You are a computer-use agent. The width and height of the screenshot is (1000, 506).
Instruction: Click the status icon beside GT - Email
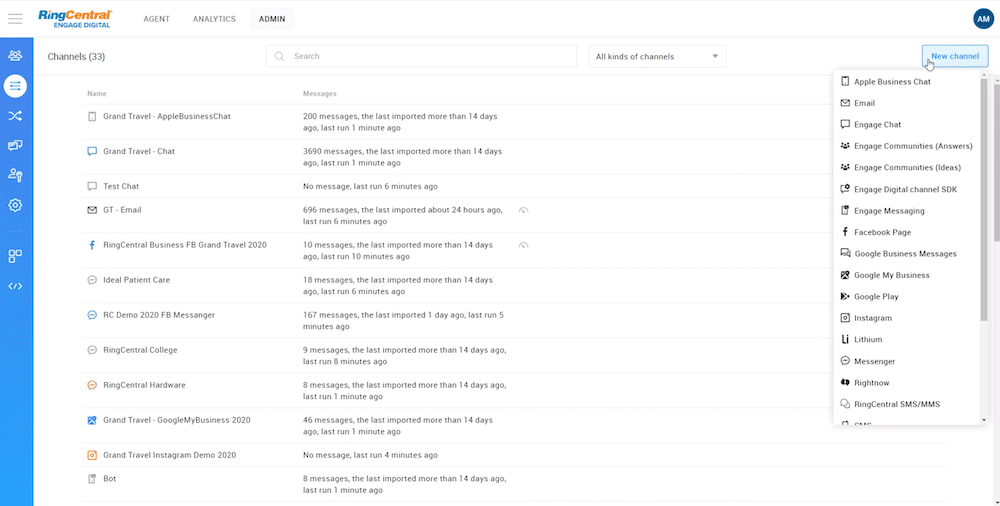pos(523,210)
